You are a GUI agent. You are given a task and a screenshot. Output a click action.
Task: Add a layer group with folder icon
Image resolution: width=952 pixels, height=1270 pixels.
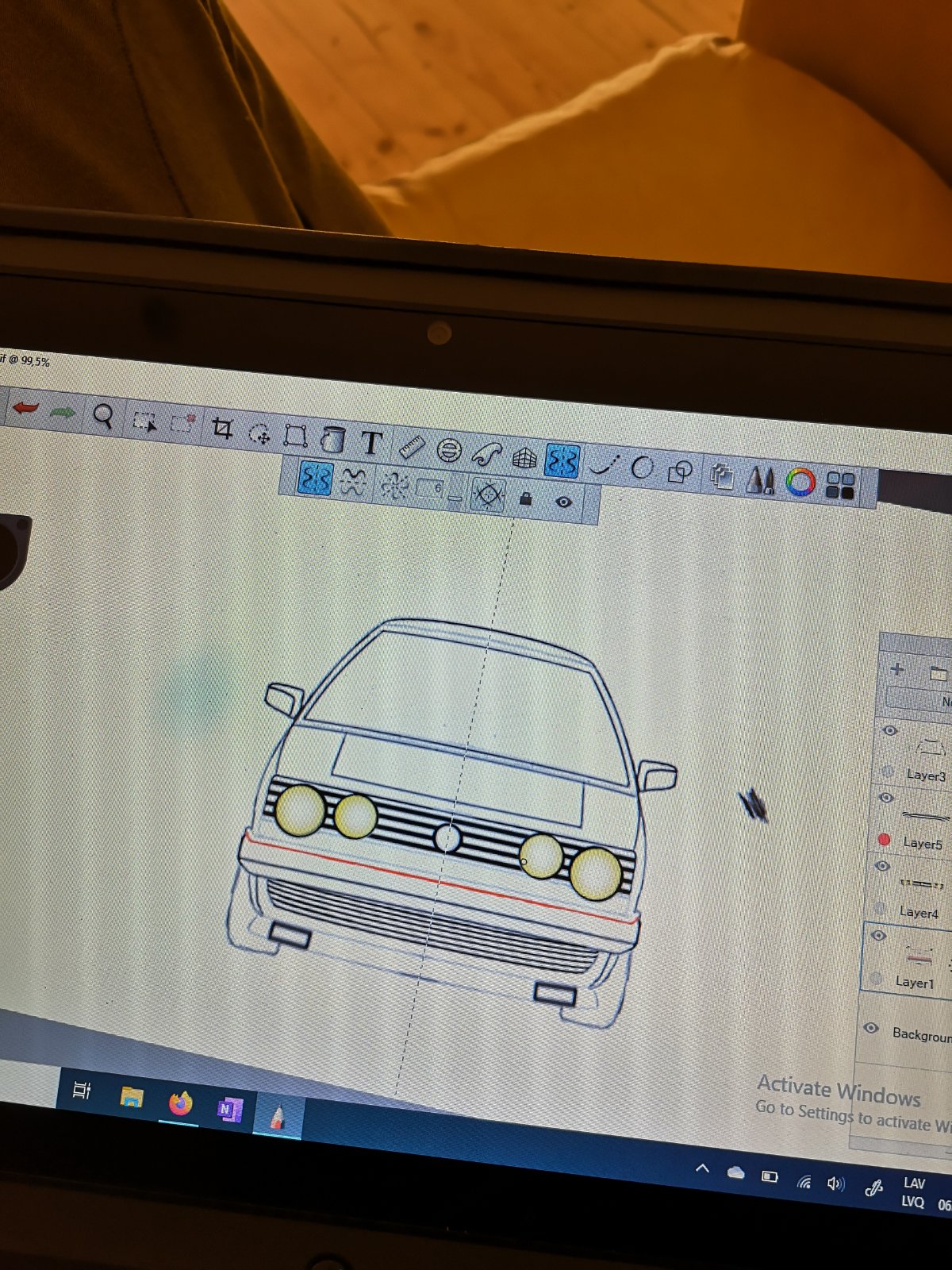939,674
